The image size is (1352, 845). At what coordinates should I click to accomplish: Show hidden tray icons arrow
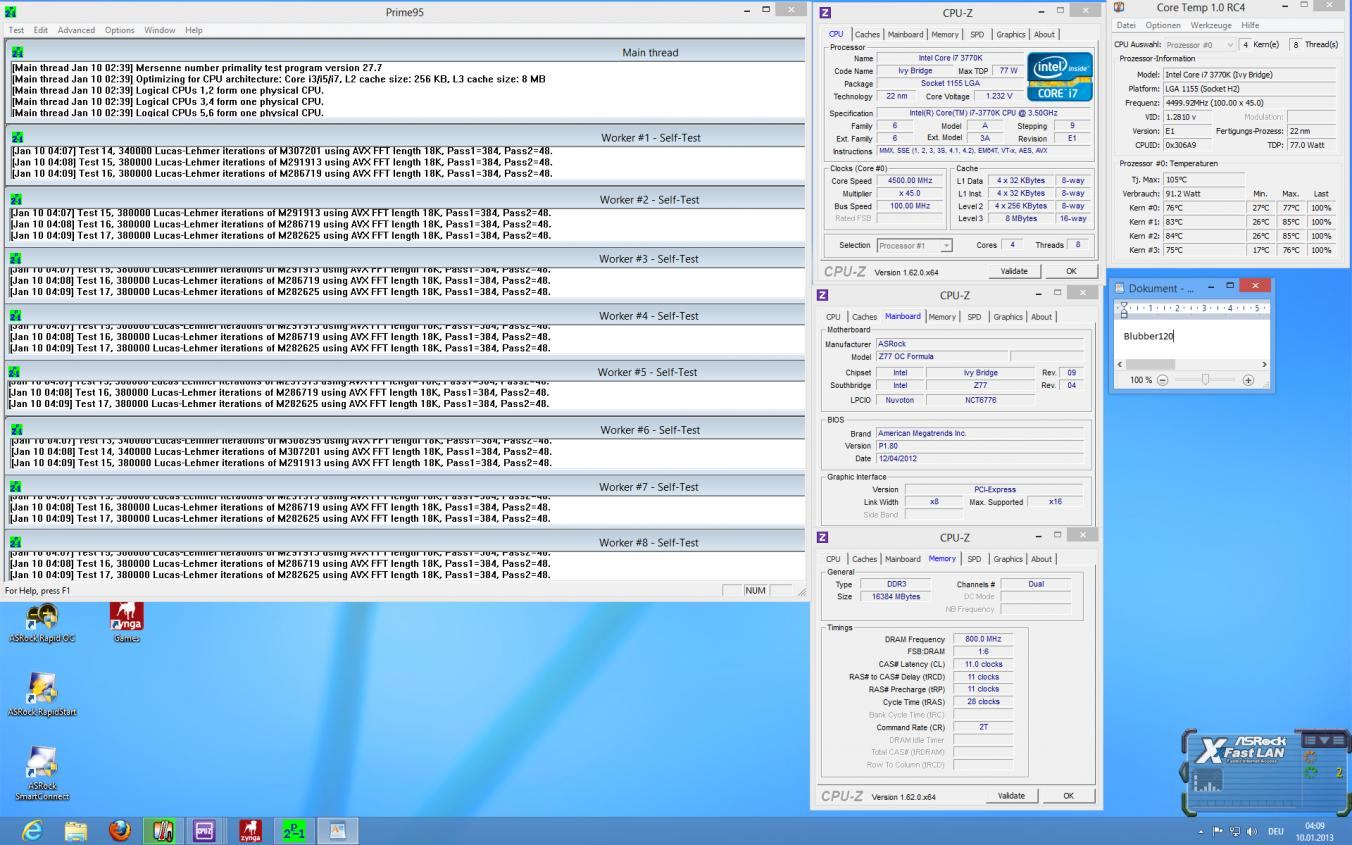point(1201,831)
